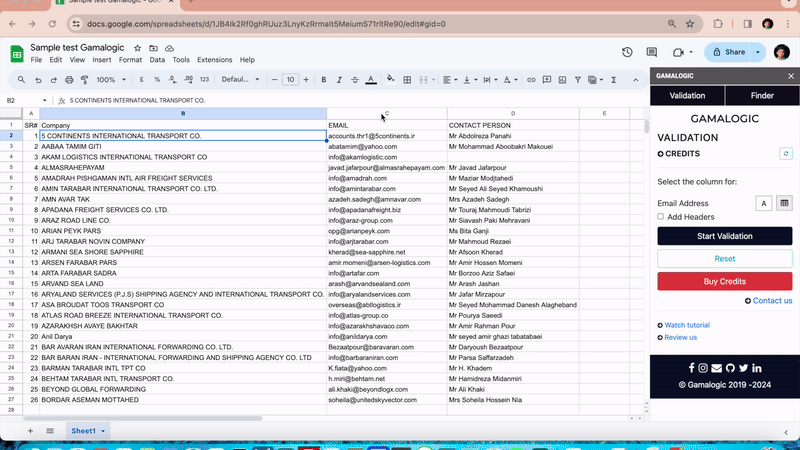
Task: Enable the Add Headers checkbox
Action: (x=661, y=217)
